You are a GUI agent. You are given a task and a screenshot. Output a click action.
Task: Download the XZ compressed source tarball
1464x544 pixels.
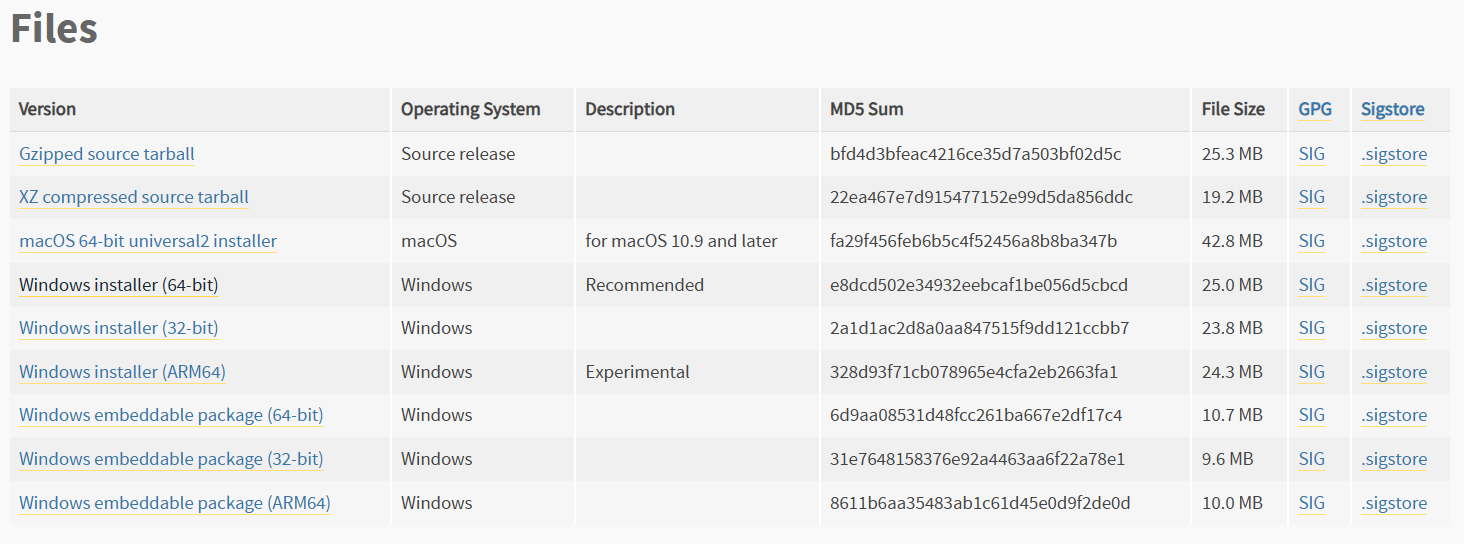(133, 197)
